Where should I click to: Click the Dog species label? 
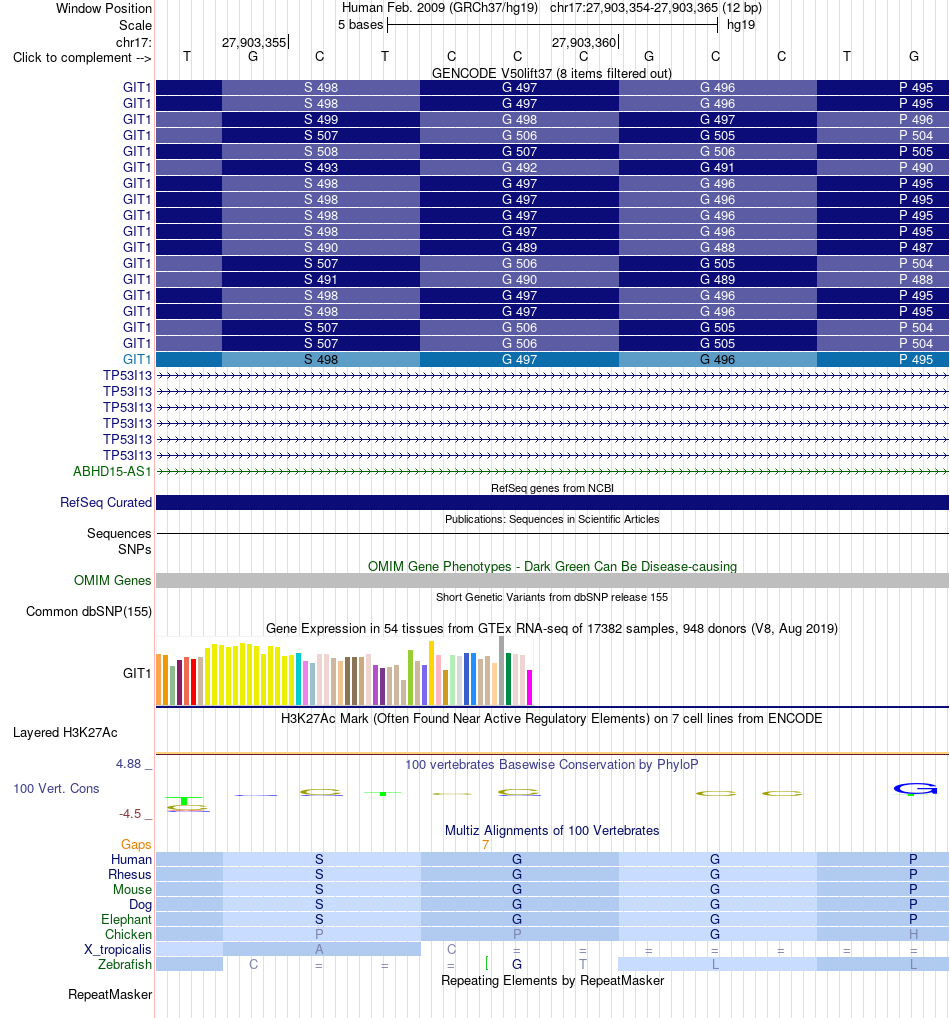[x=140, y=904]
